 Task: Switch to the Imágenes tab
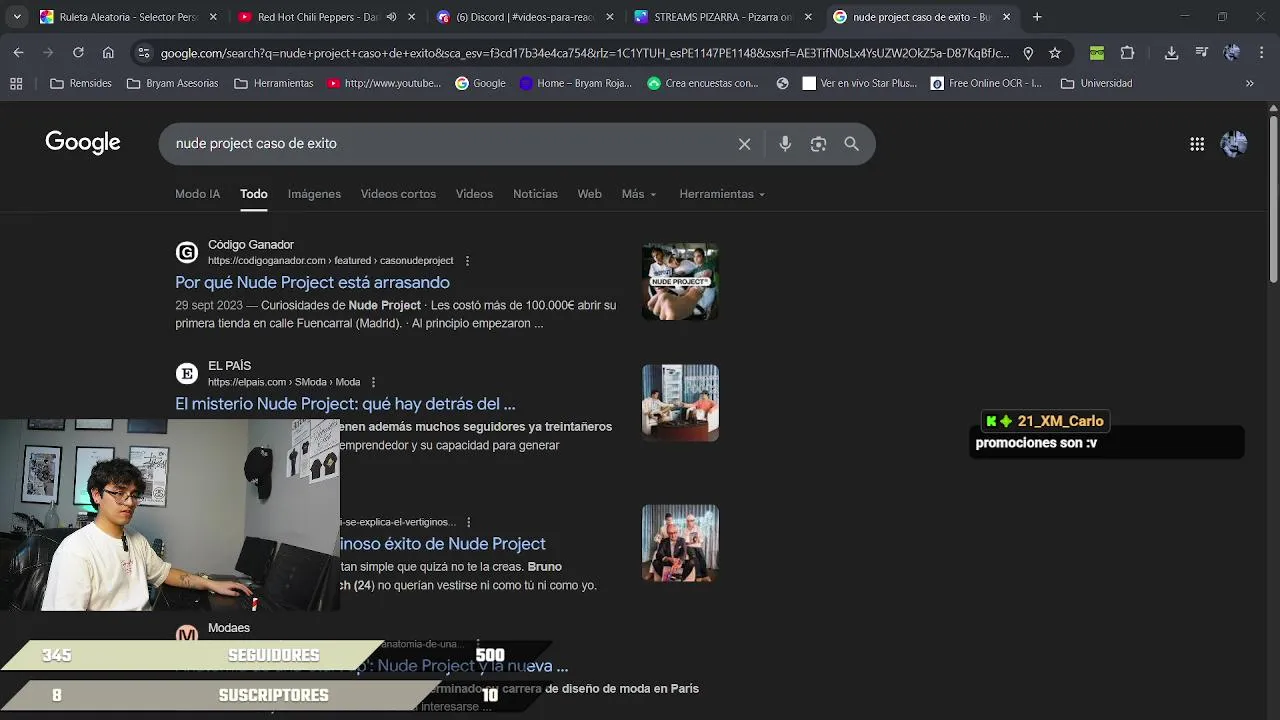tap(314, 194)
